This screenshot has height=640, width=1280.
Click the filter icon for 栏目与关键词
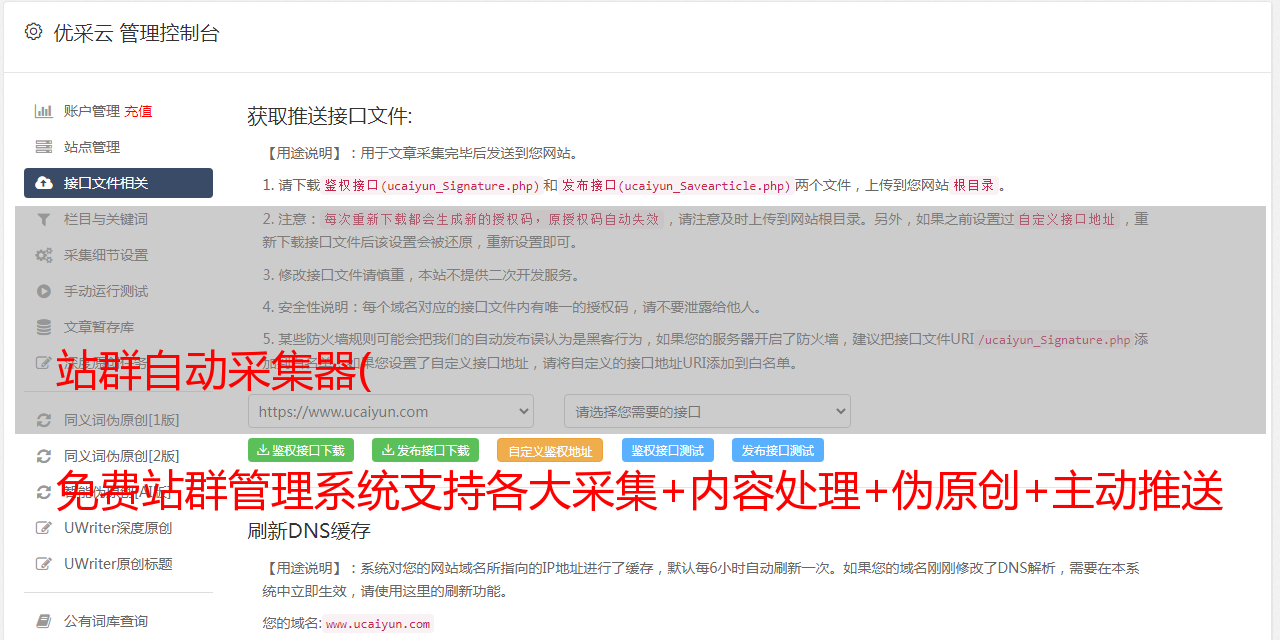coord(44,219)
